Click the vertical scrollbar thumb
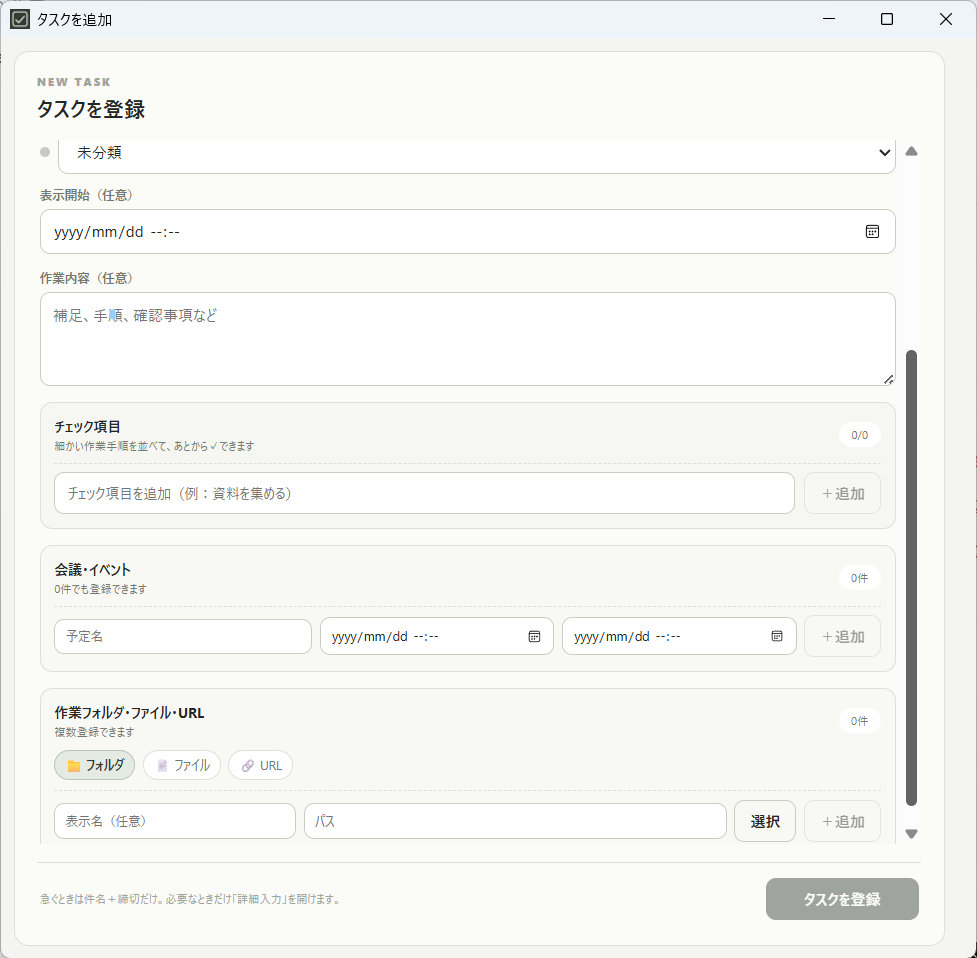This screenshot has height=958, width=977. click(x=912, y=578)
